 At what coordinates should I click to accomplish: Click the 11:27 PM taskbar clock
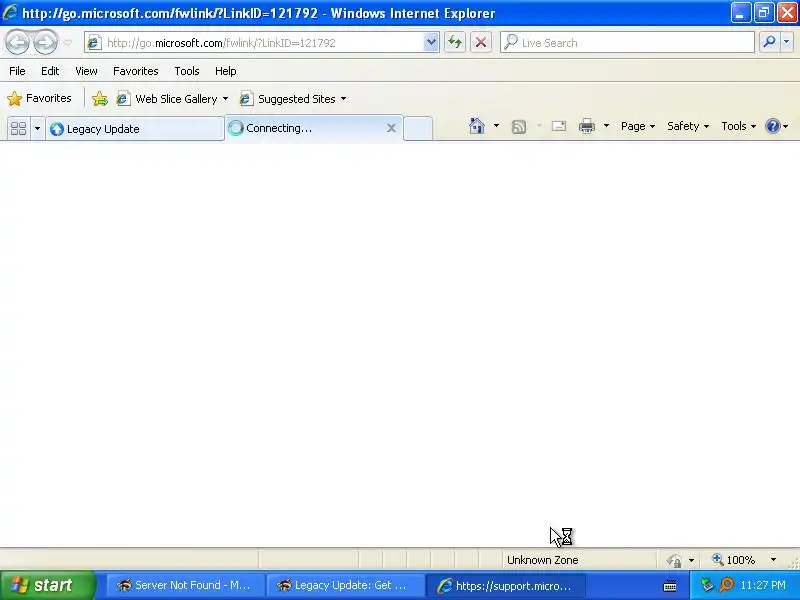[x=763, y=585]
